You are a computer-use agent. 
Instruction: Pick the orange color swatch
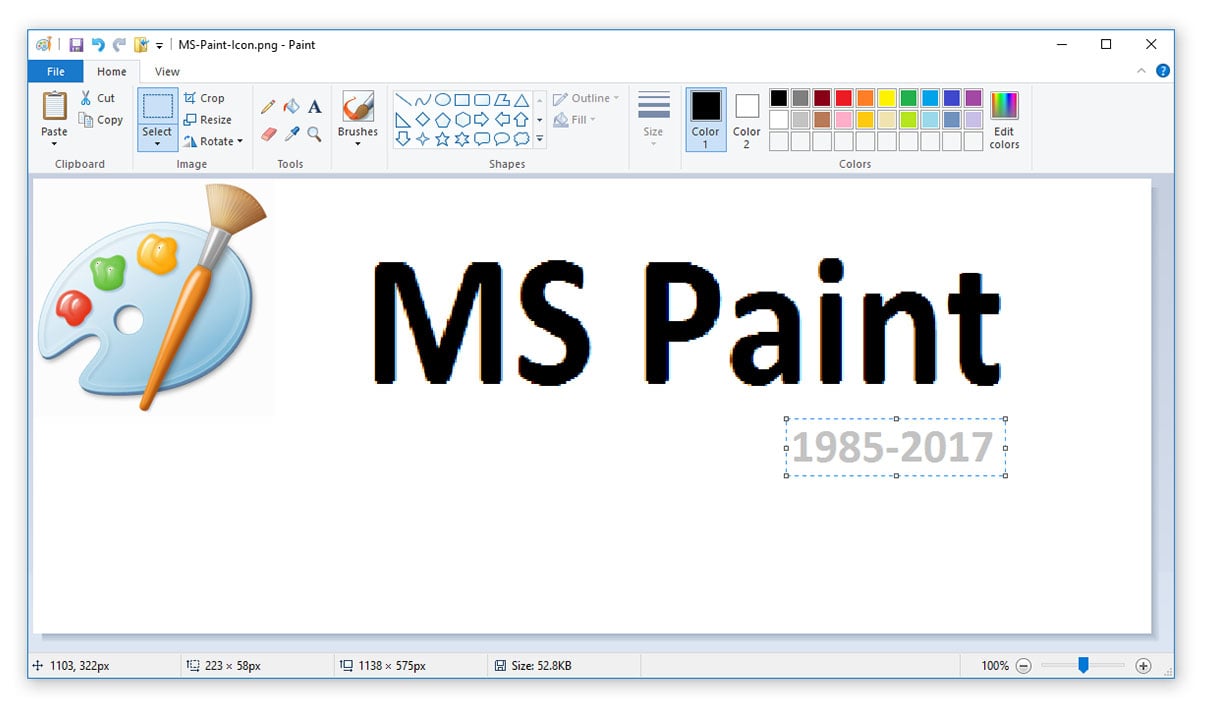865,98
